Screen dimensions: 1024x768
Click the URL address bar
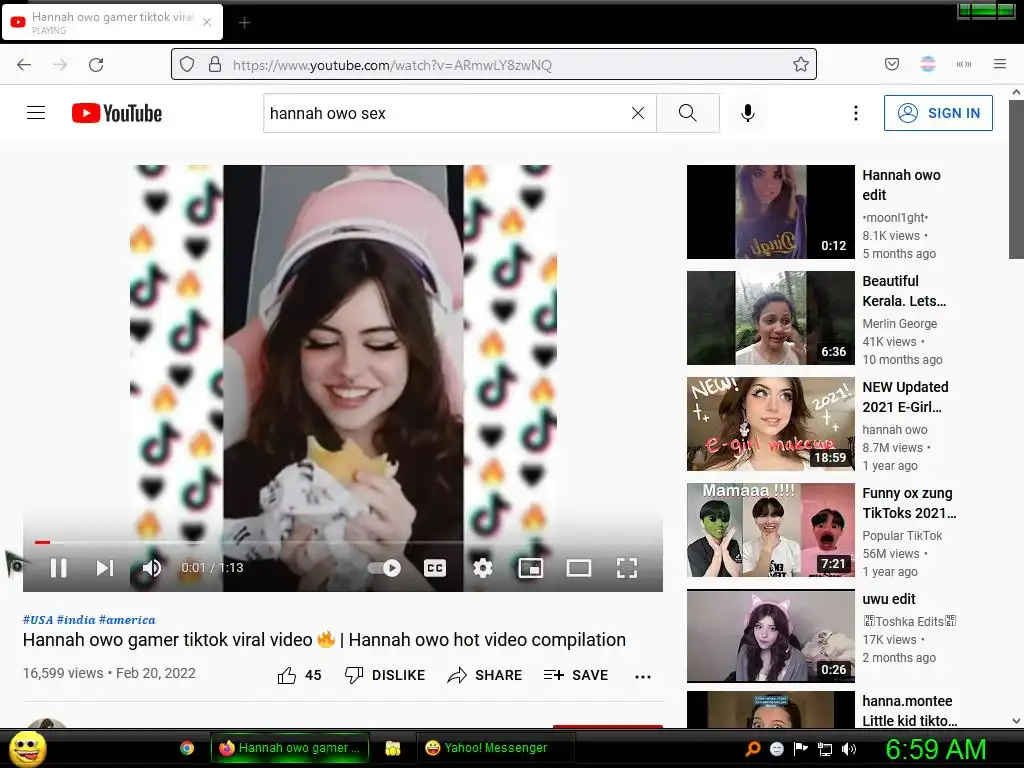(494, 65)
